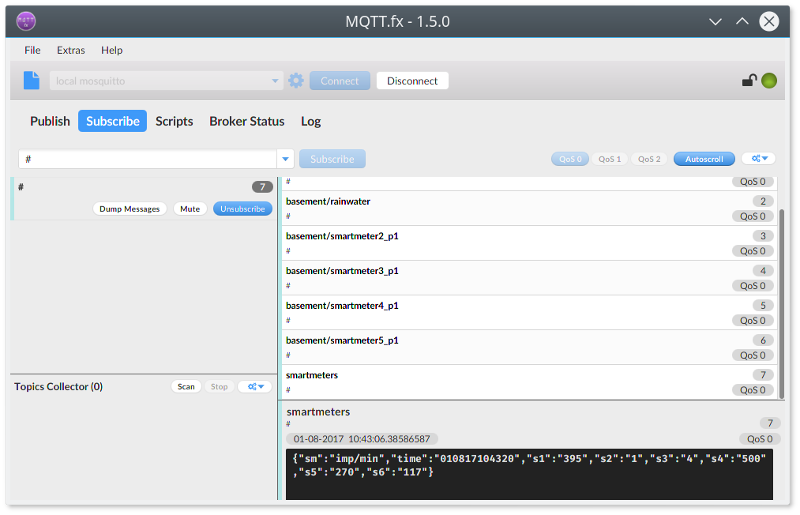Click the MQTT.fx purple app logo
Screen dimensions: 800x515
click(x=26, y=21)
